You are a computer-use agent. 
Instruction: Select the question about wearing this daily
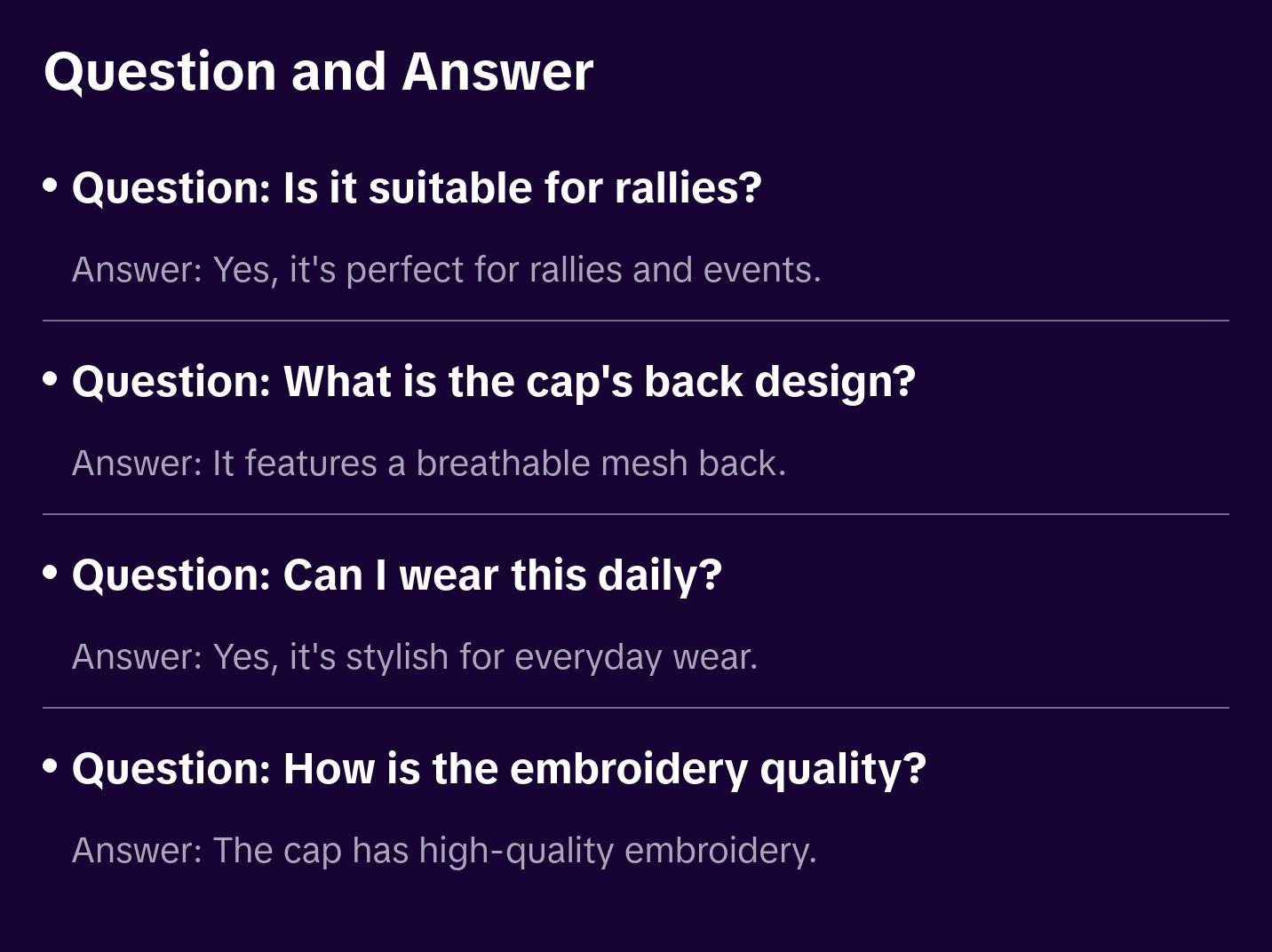coord(396,575)
